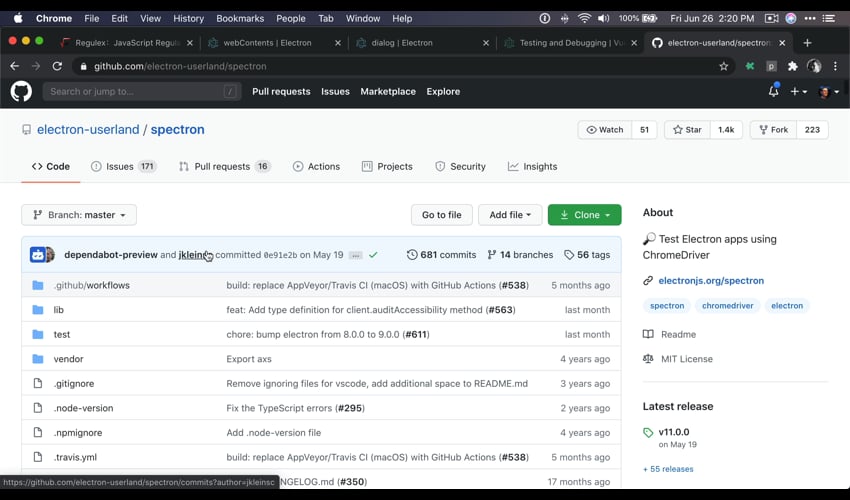Open the user avatar dropdown menu

[x=829, y=92]
